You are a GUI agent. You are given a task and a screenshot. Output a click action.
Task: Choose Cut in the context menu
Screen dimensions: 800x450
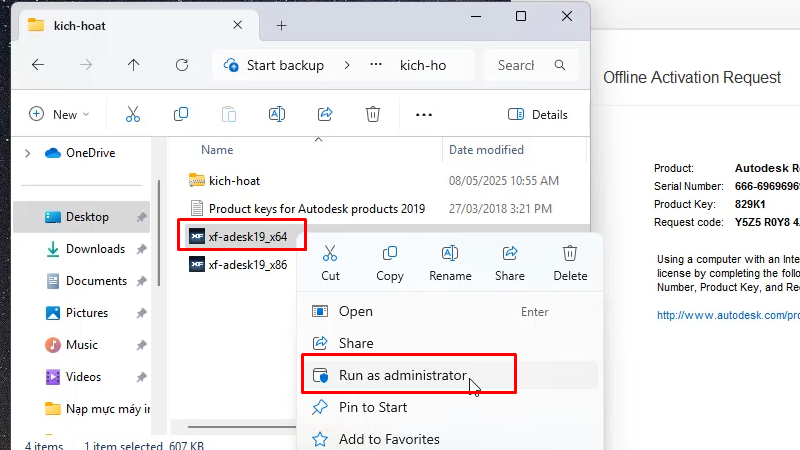coord(330,263)
